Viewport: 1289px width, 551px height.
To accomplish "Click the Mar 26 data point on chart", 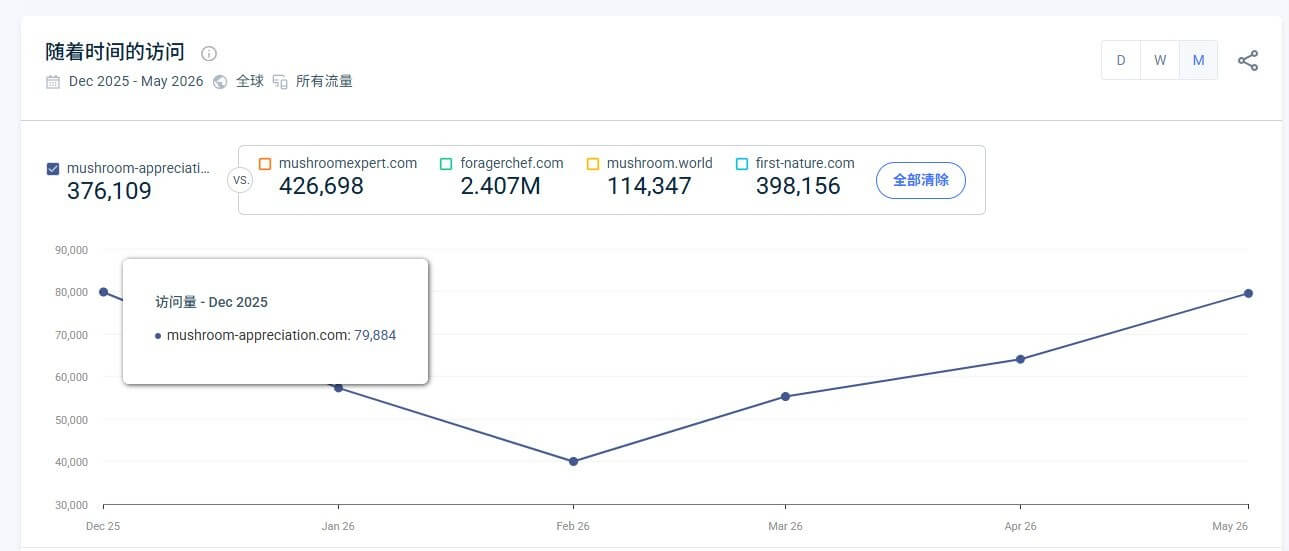I will pyautogui.click(x=785, y=397).
